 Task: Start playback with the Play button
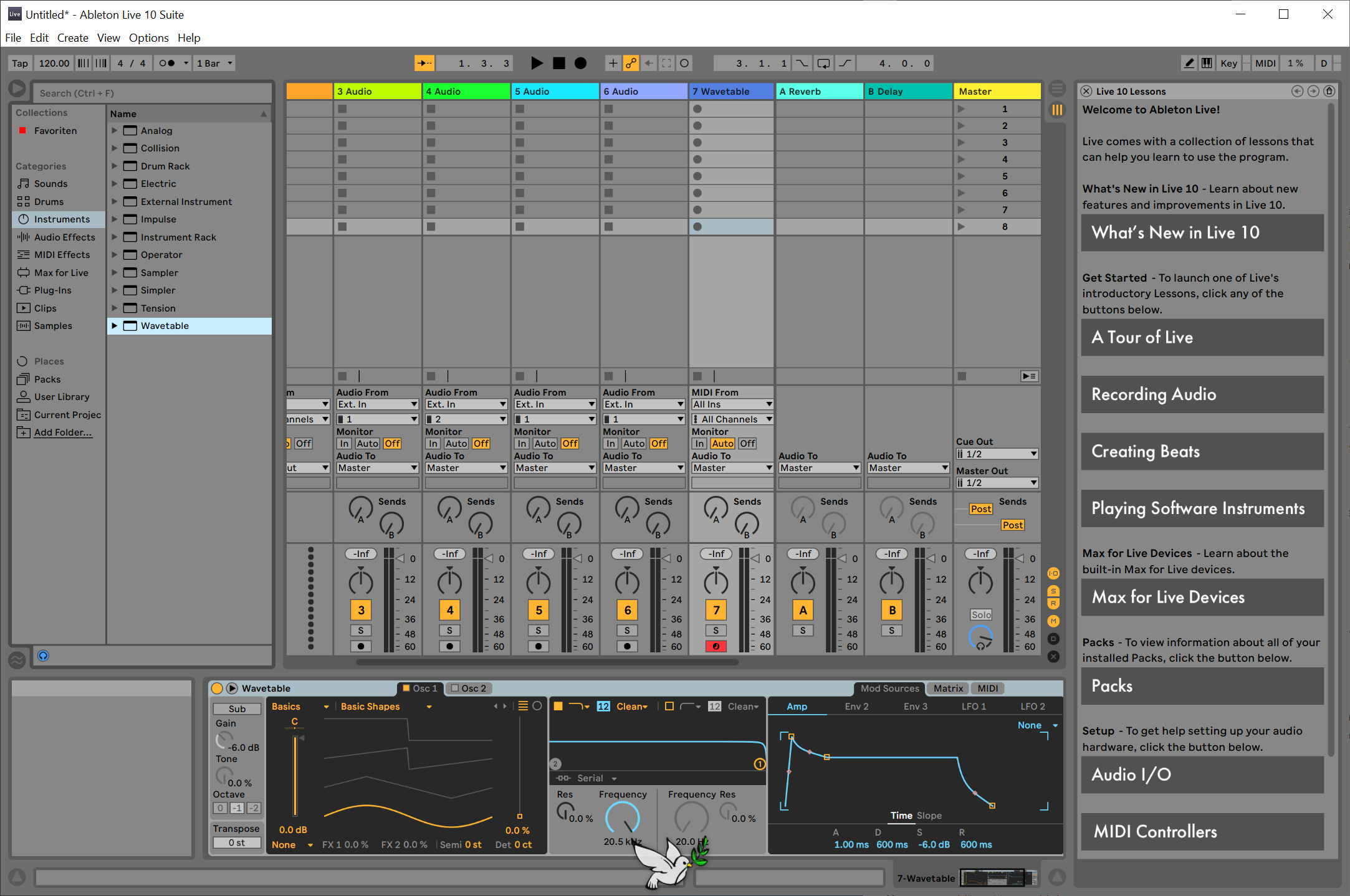pos(537,64)
